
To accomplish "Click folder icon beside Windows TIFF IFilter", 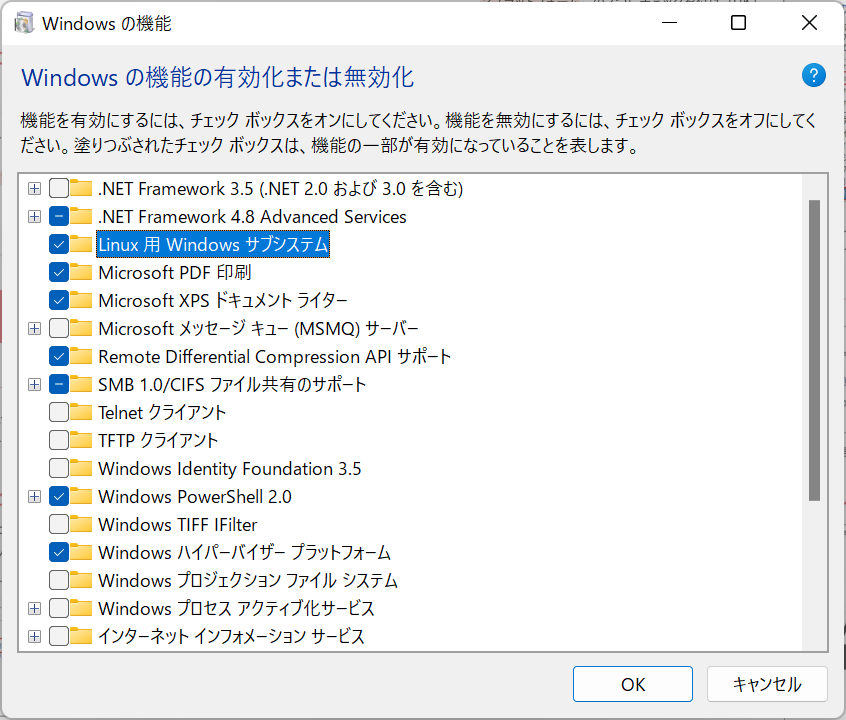I will [x=81, y=524].
